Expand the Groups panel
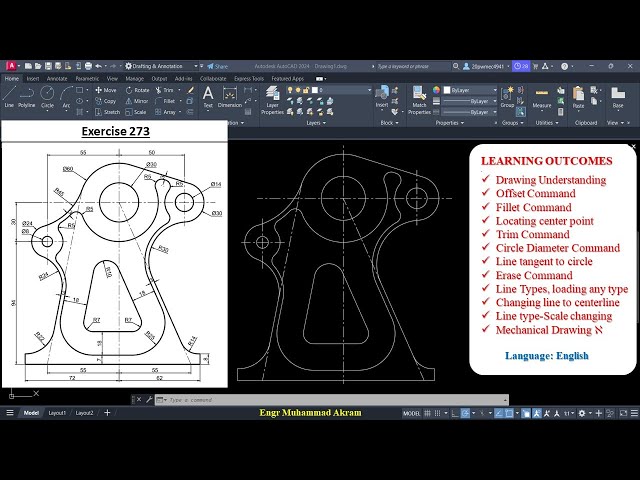 click(x=512, y=122)
